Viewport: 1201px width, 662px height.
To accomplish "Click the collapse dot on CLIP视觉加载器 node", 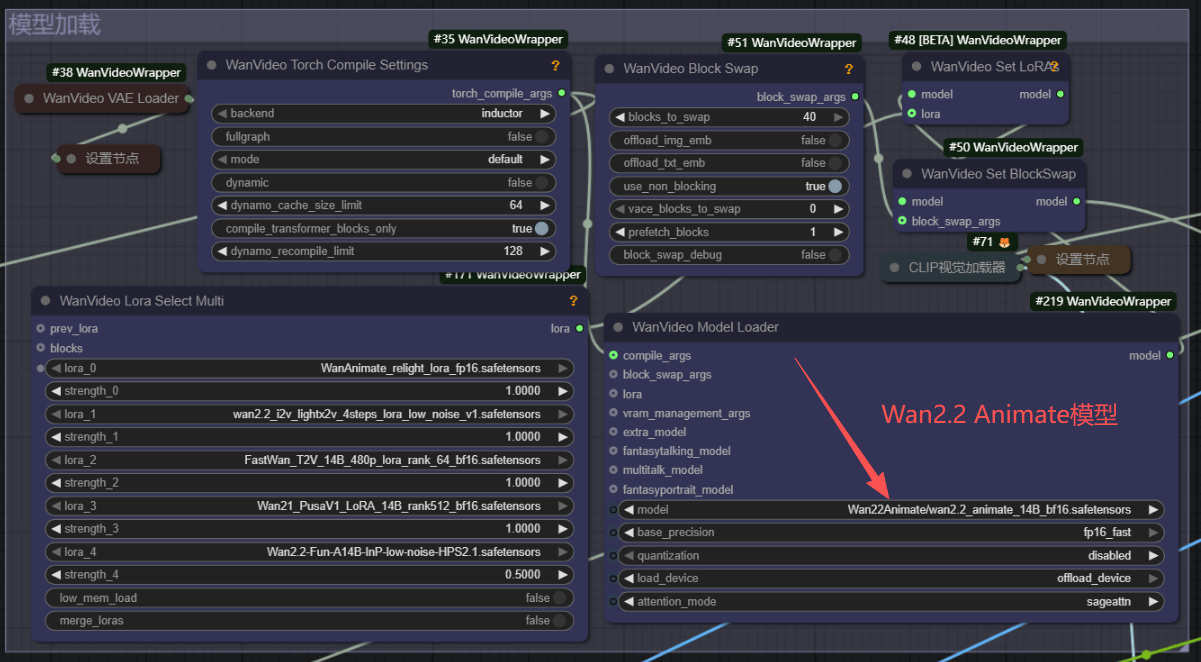I will 895,268.
